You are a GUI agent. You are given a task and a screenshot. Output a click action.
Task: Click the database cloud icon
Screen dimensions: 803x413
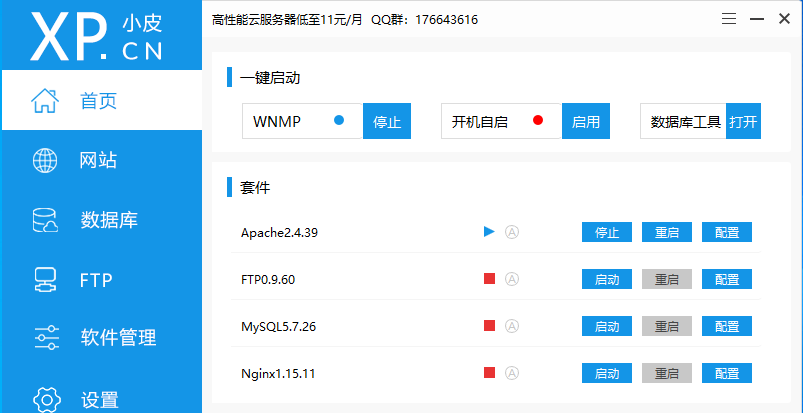point(45,220)
